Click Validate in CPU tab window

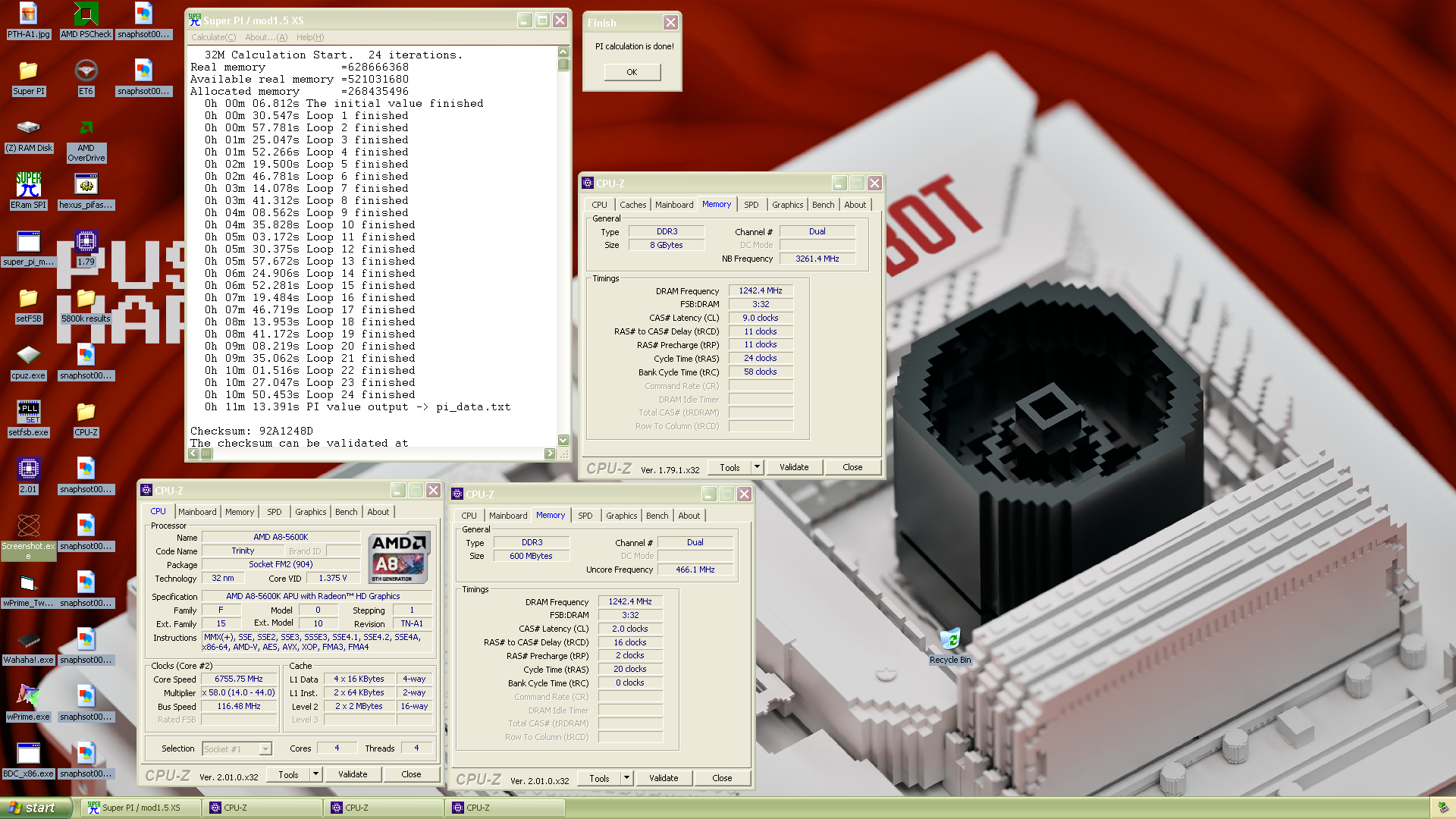click(352, 774)
